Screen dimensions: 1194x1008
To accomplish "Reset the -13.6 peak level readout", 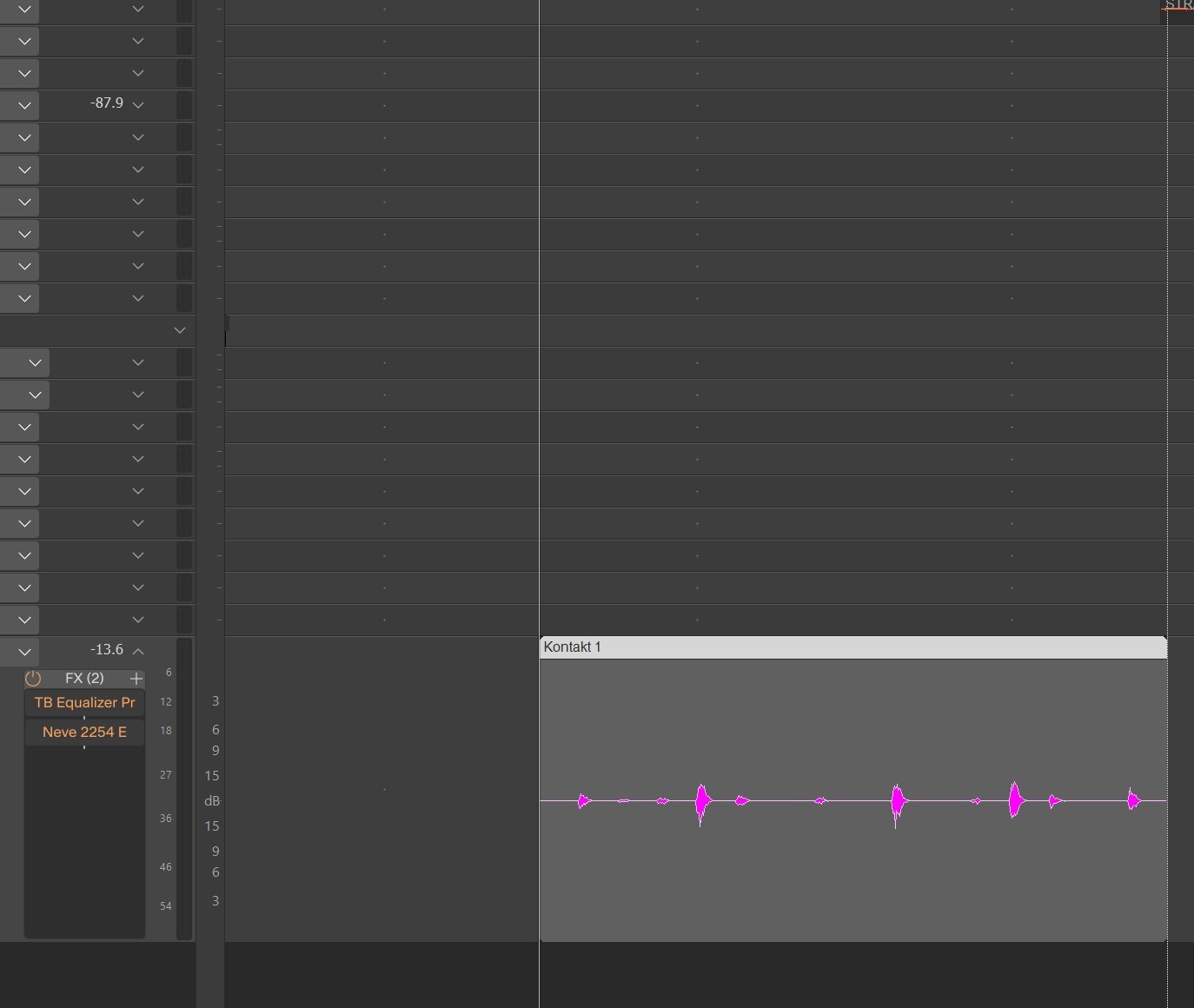I will click(107, 650).
